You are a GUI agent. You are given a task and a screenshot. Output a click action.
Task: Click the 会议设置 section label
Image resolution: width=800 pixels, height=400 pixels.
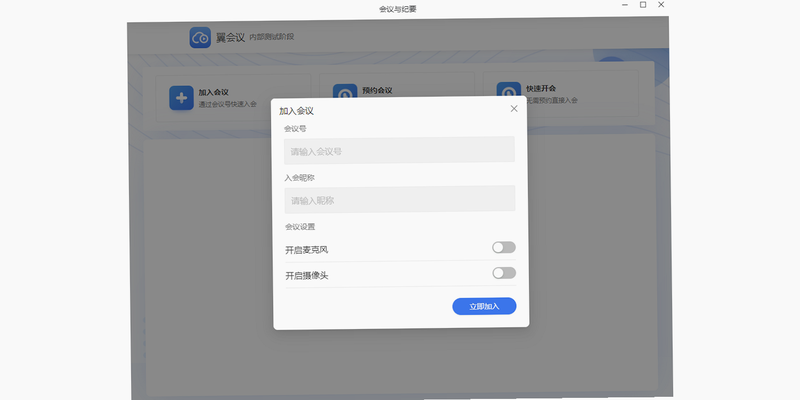(300, 227)
